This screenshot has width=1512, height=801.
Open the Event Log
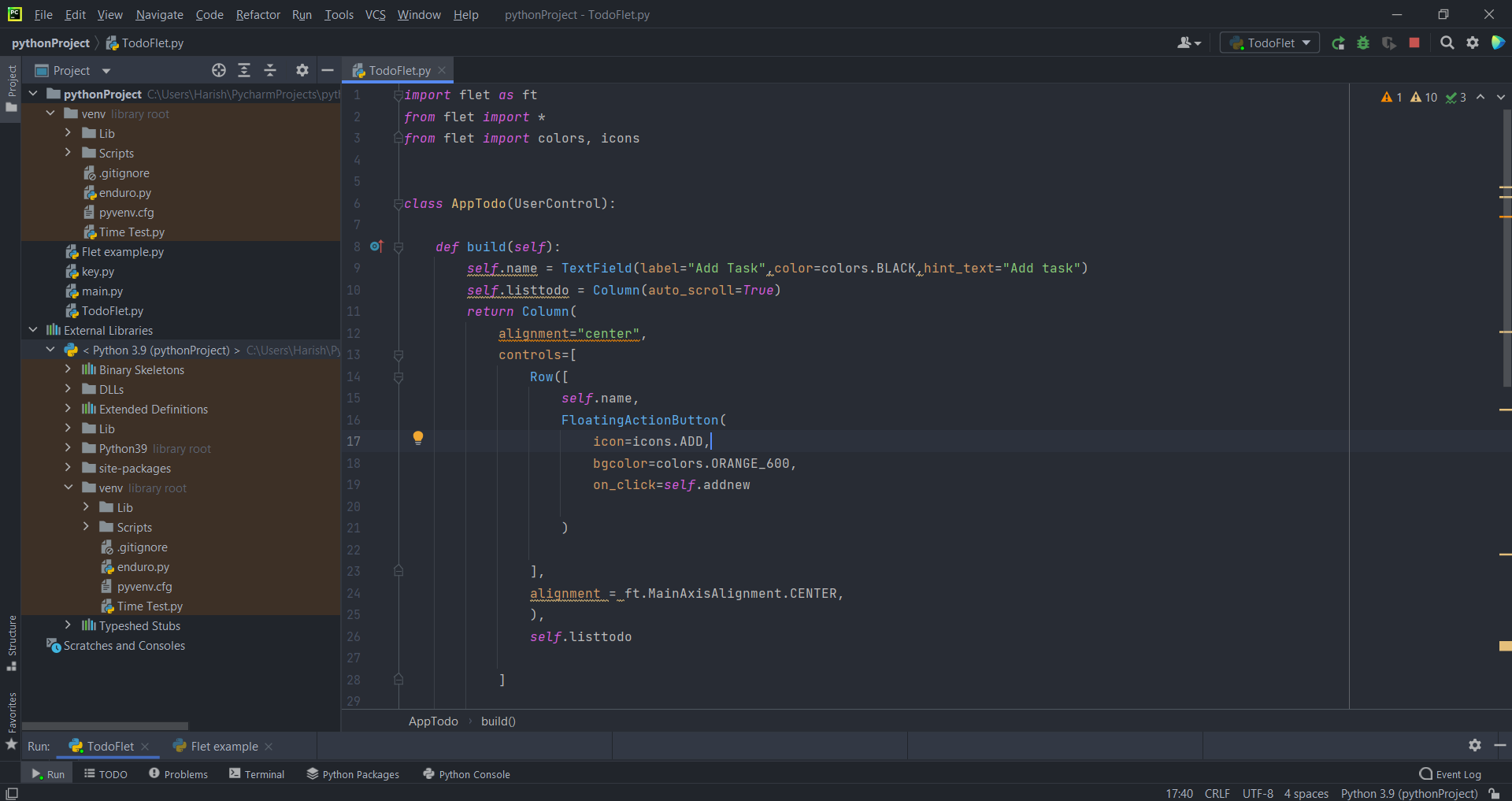point(1450,774)
